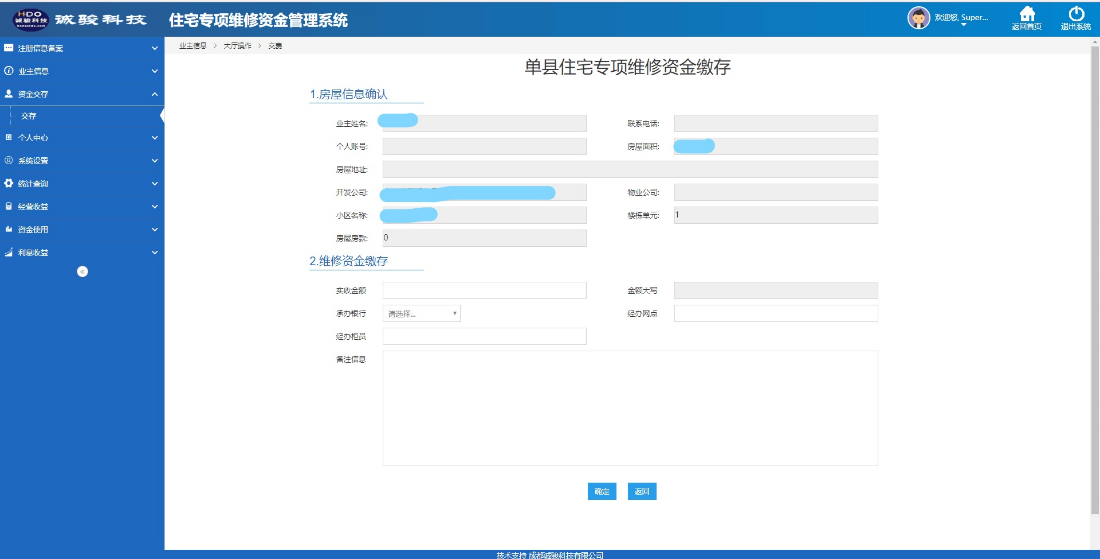
Task: Click the page vertical scrollbar
Action: (x=1096, y=281)
